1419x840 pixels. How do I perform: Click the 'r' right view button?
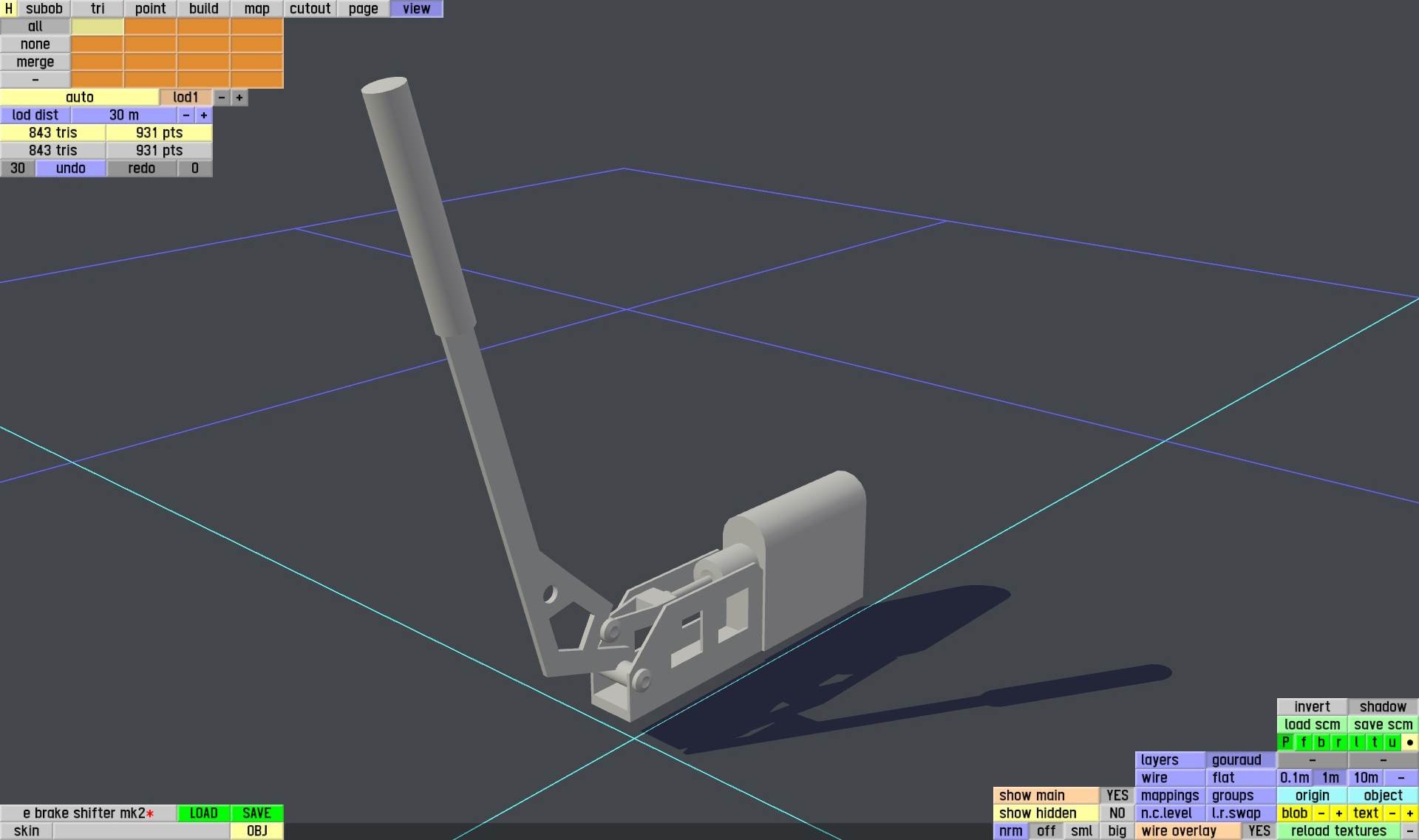[x=1338, y=742]
